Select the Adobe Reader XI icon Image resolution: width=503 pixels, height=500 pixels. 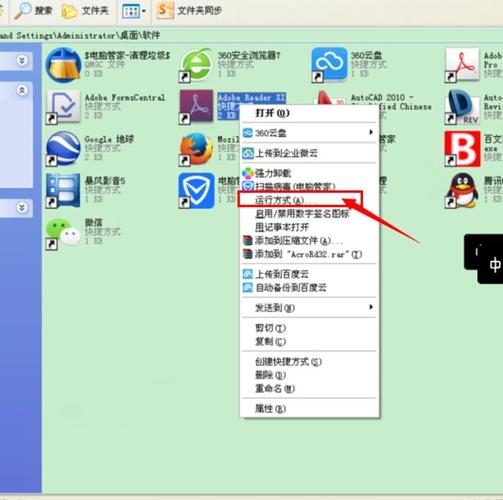196,107
